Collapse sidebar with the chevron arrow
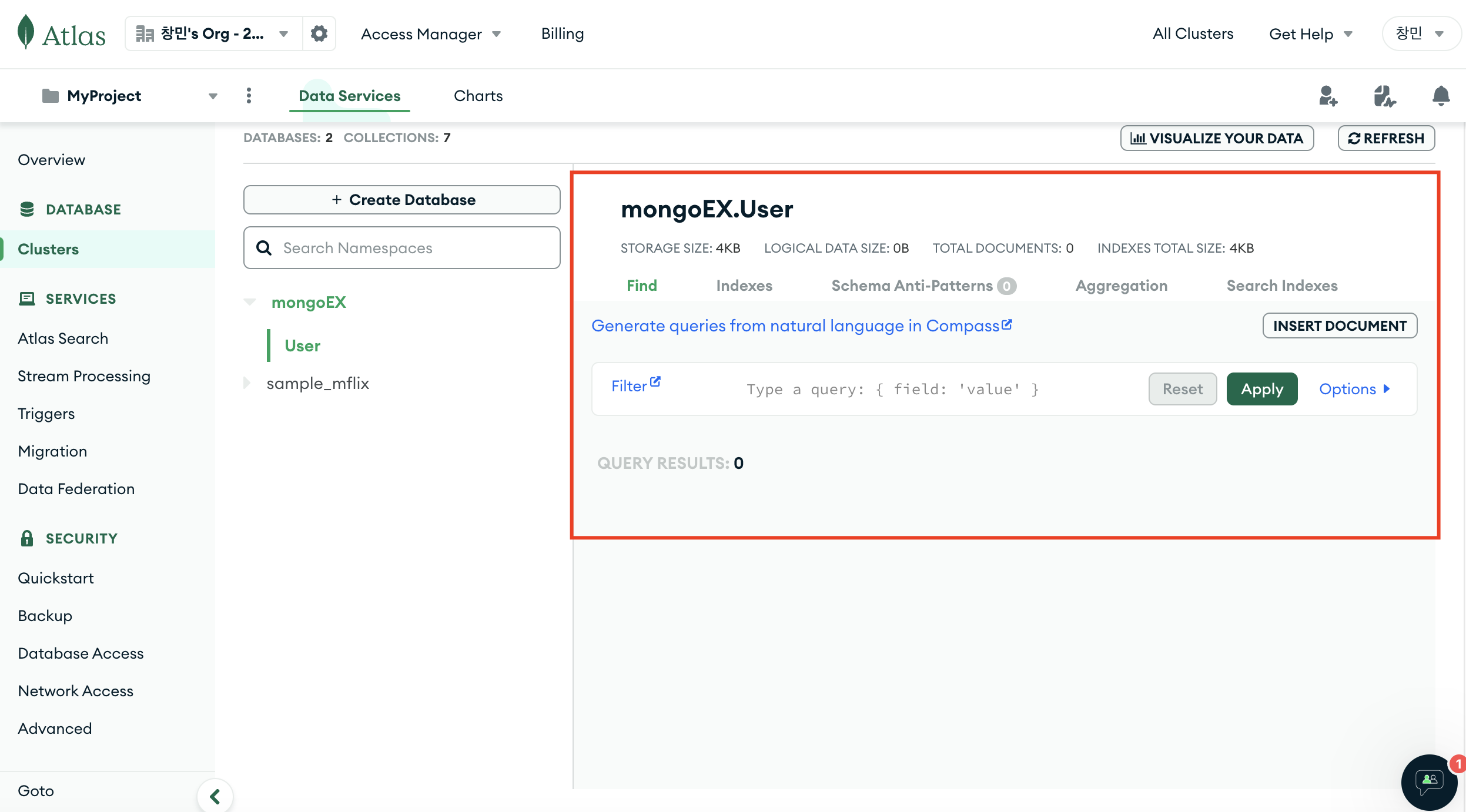 click(x=215, y=797)
